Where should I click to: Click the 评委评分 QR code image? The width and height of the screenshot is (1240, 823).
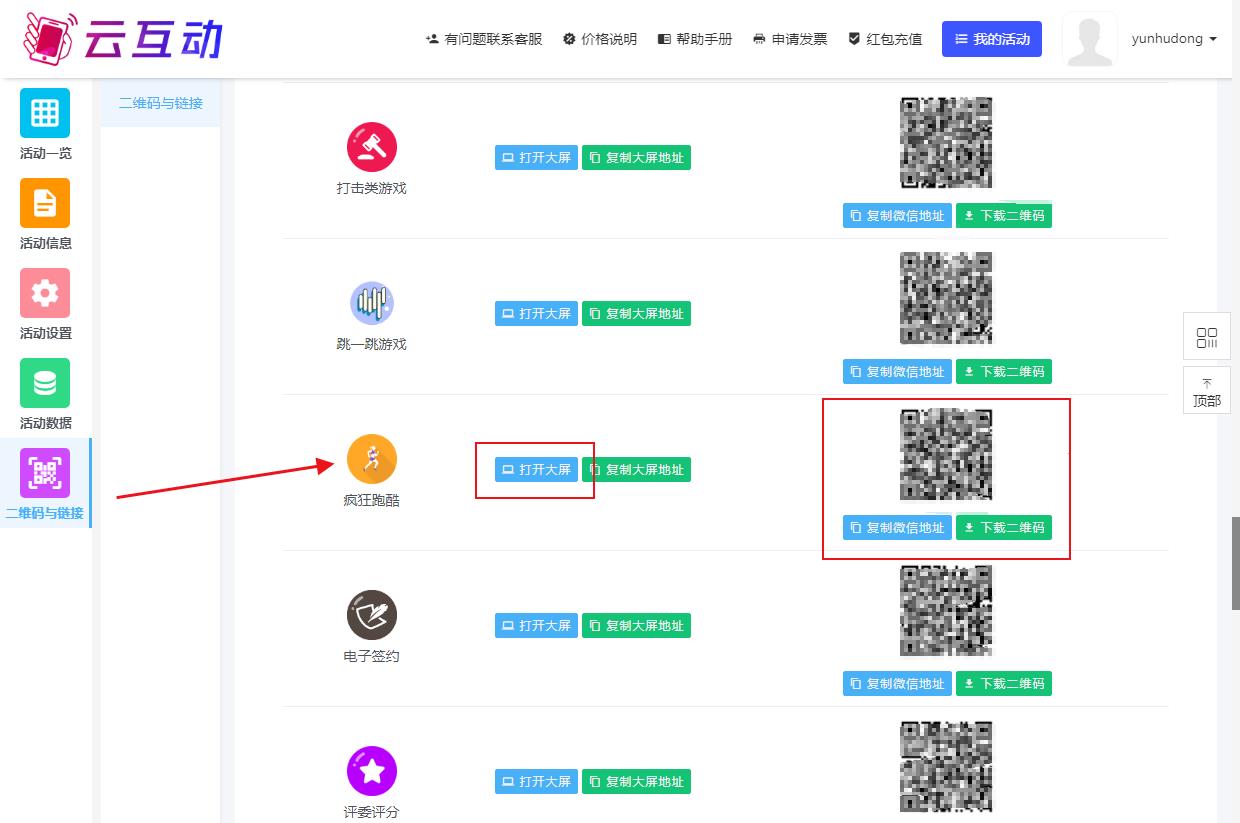click(x=947, y=767)
